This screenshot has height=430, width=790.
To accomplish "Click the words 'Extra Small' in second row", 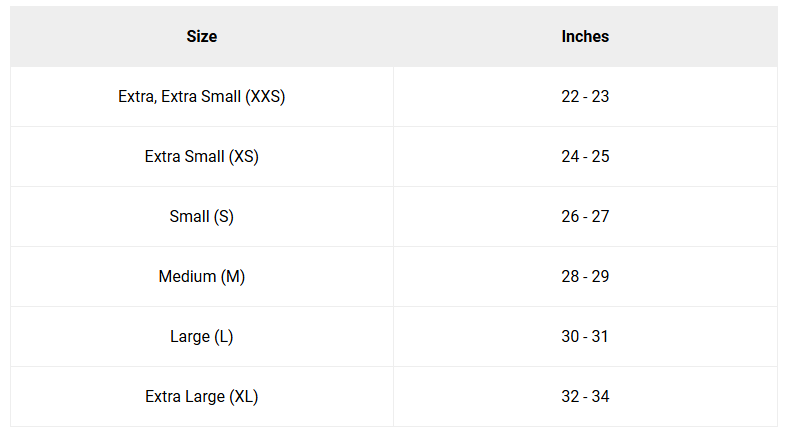I will coord(184,157).
